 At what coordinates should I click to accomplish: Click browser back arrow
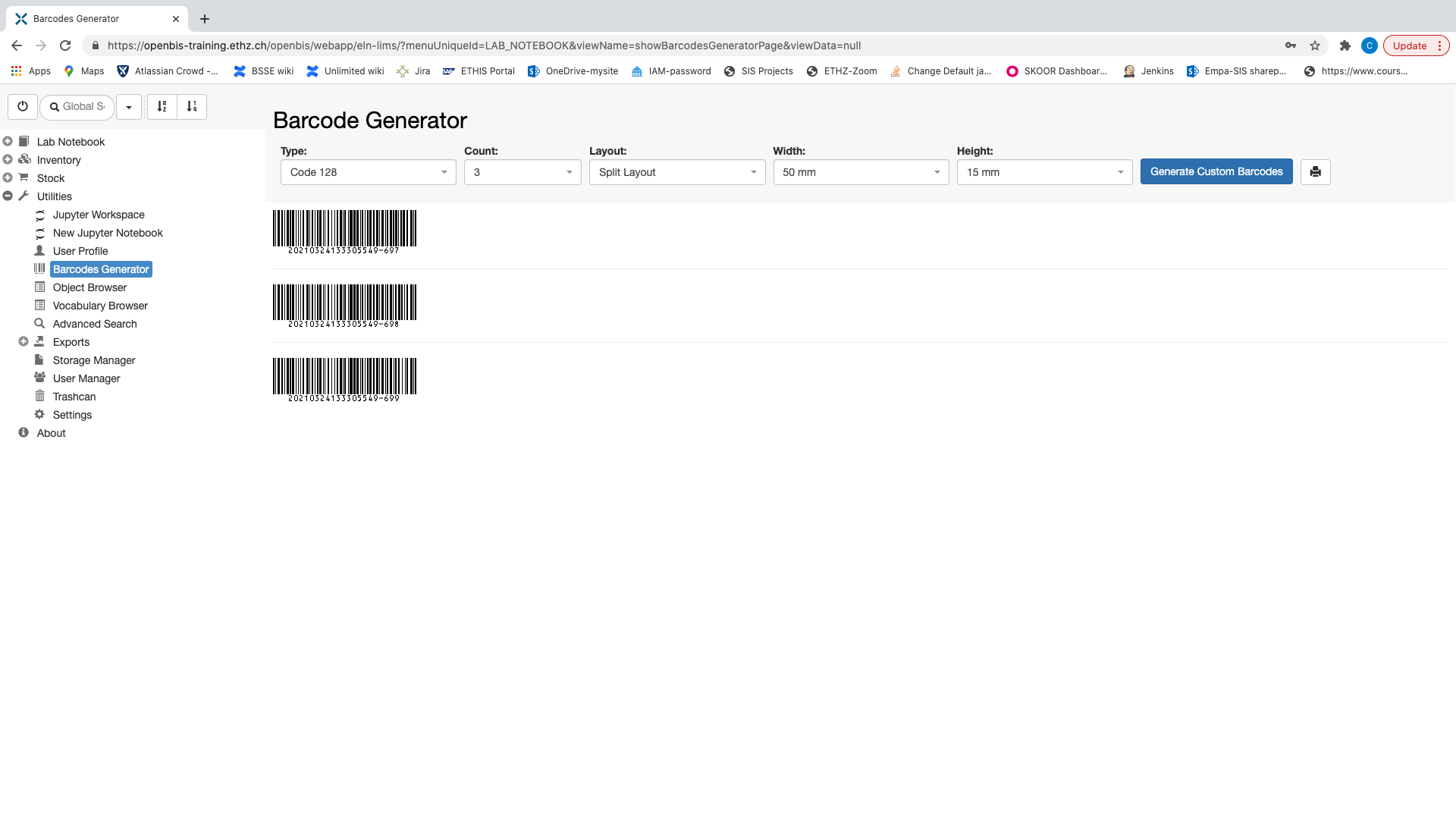tap(17, 45)
